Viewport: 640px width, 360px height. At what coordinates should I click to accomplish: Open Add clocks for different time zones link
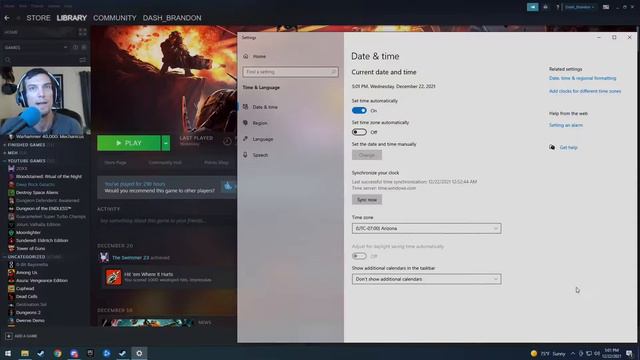(x=585, y=91)
